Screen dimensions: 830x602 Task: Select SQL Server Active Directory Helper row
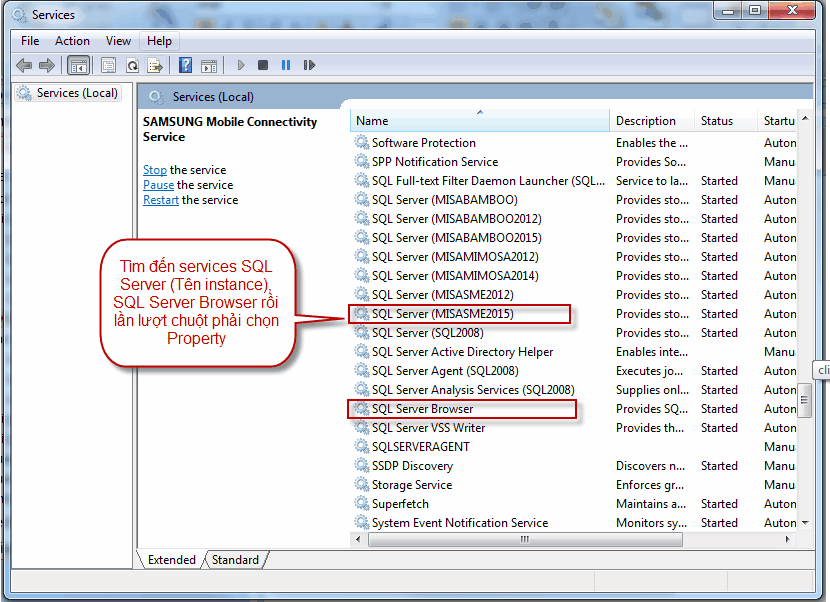point(574,352)
